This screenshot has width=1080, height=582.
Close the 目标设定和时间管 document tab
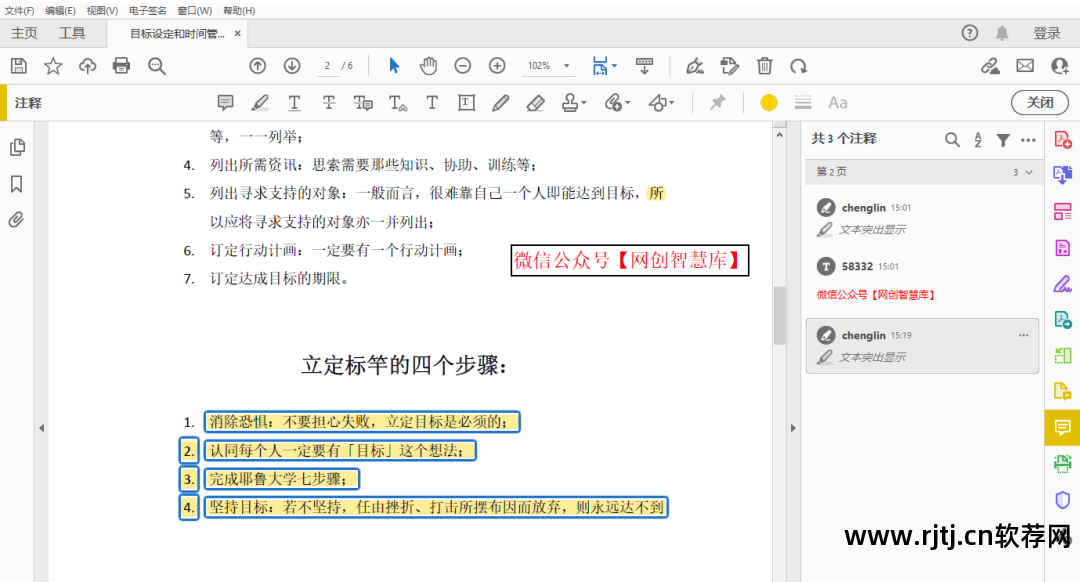[238, 33]
